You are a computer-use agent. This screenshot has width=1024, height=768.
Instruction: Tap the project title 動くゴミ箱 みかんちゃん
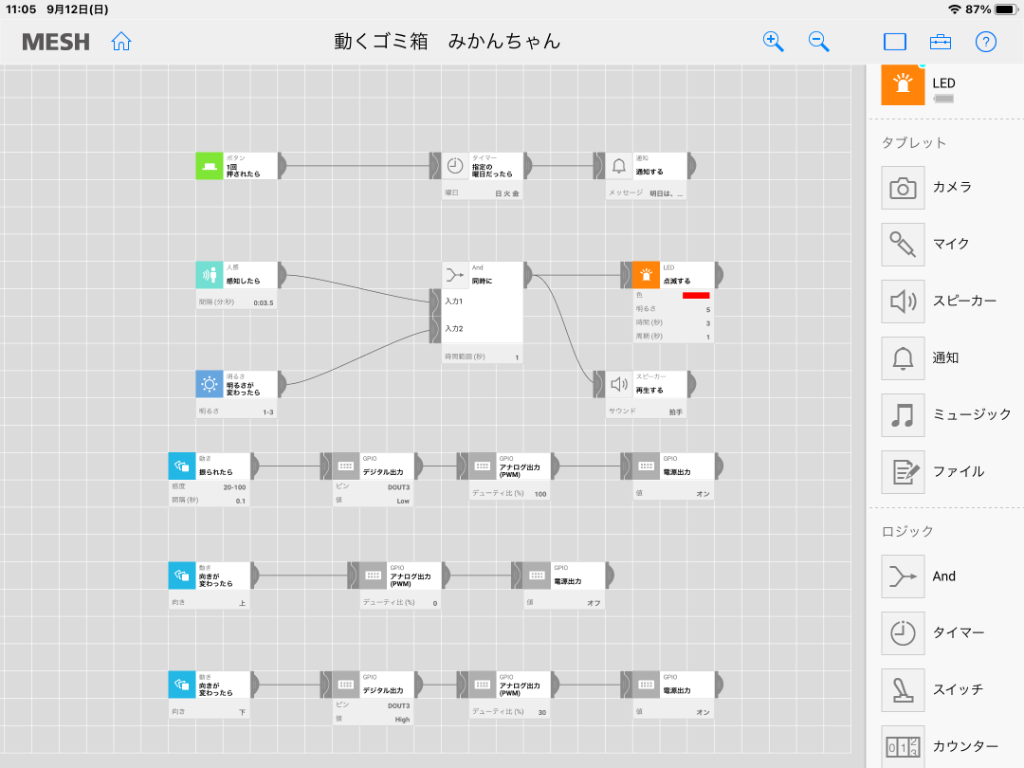coord(447,41)
